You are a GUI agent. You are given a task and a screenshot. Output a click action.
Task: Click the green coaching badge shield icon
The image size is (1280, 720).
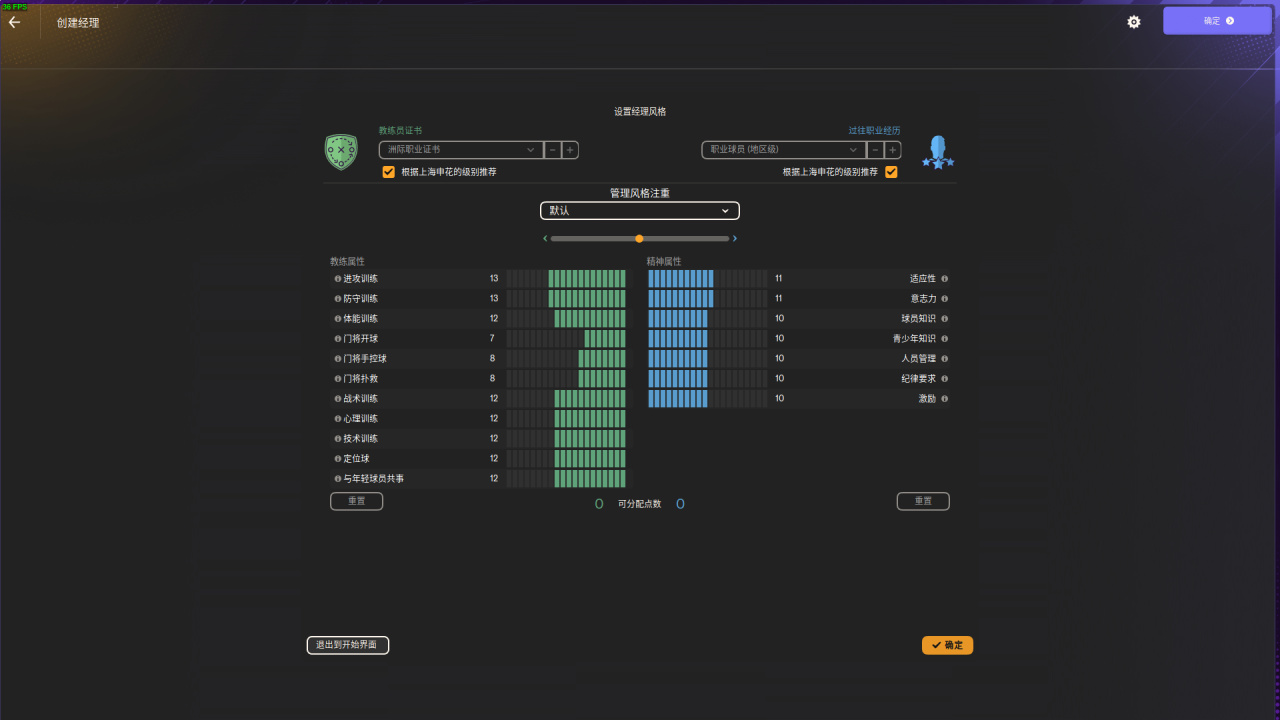pyautogui.click(x=341, y=152)
